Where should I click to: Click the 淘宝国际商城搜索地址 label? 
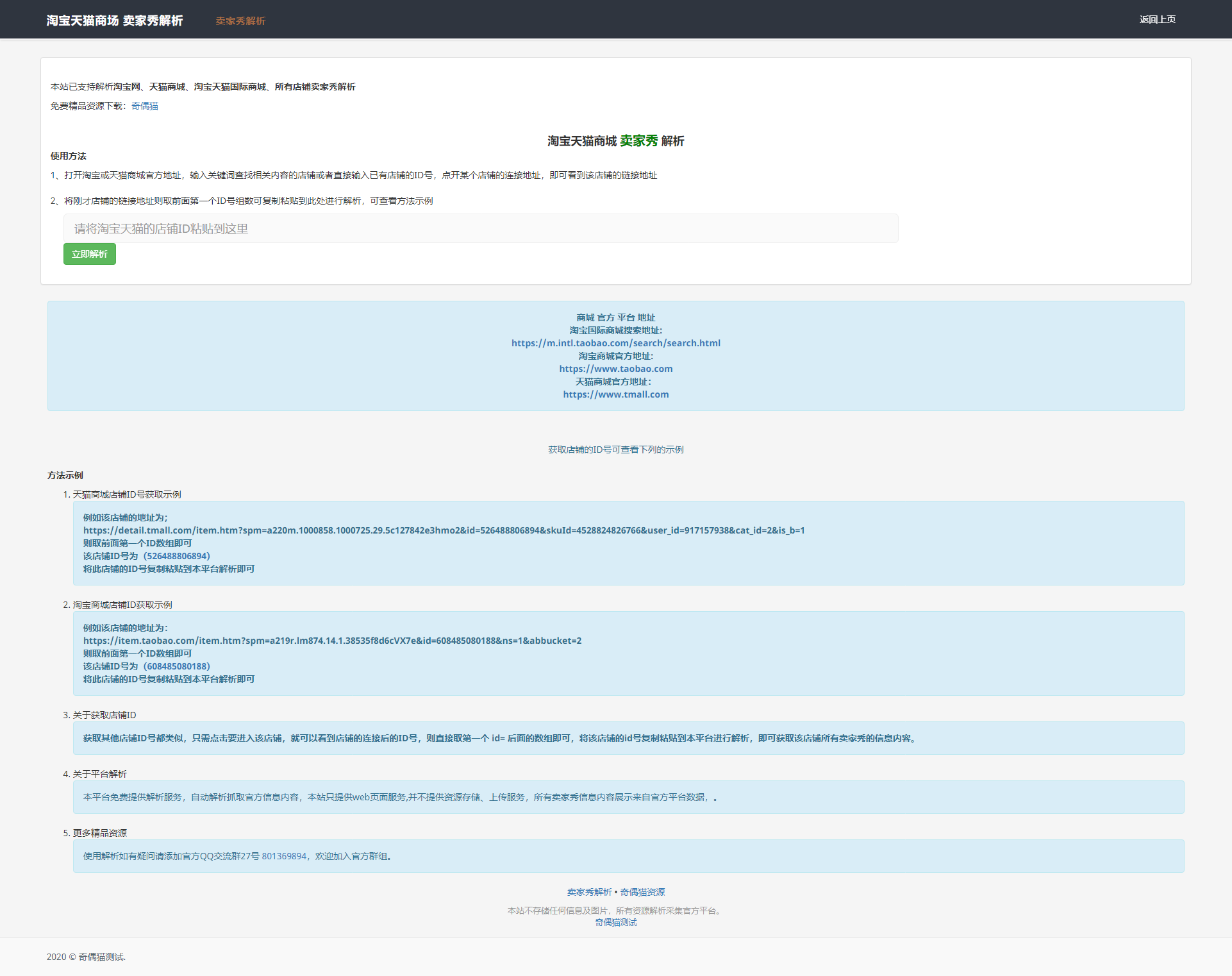(x=615, y=330)
